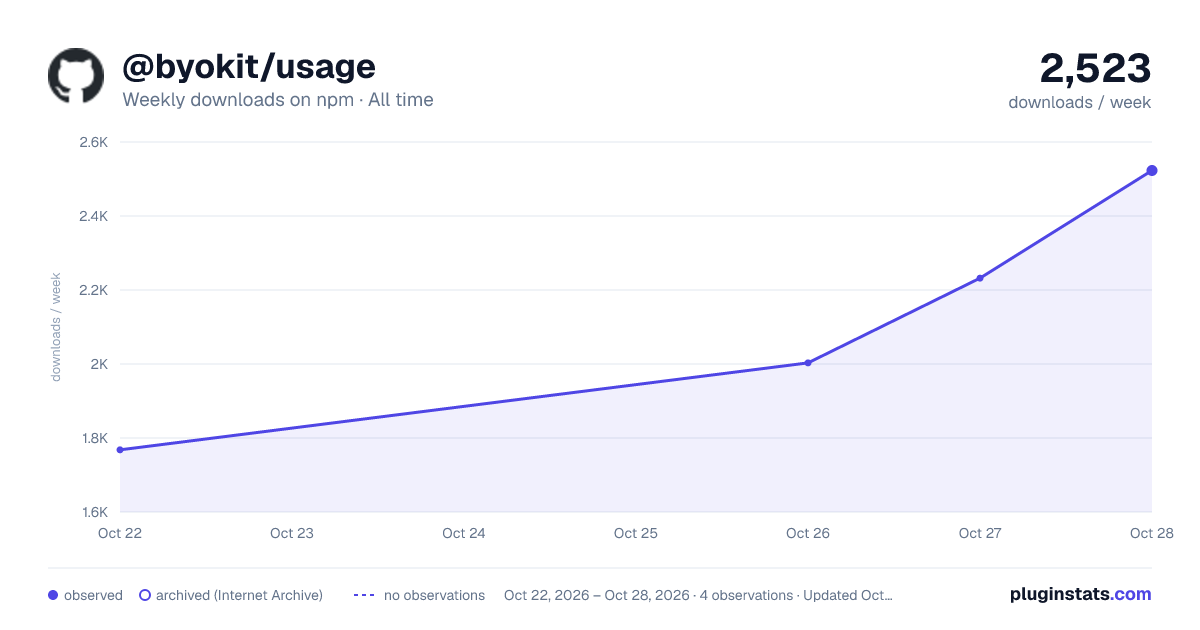Click the 'archived (Internet Archive)' legend label

click(x=239, y=595)
